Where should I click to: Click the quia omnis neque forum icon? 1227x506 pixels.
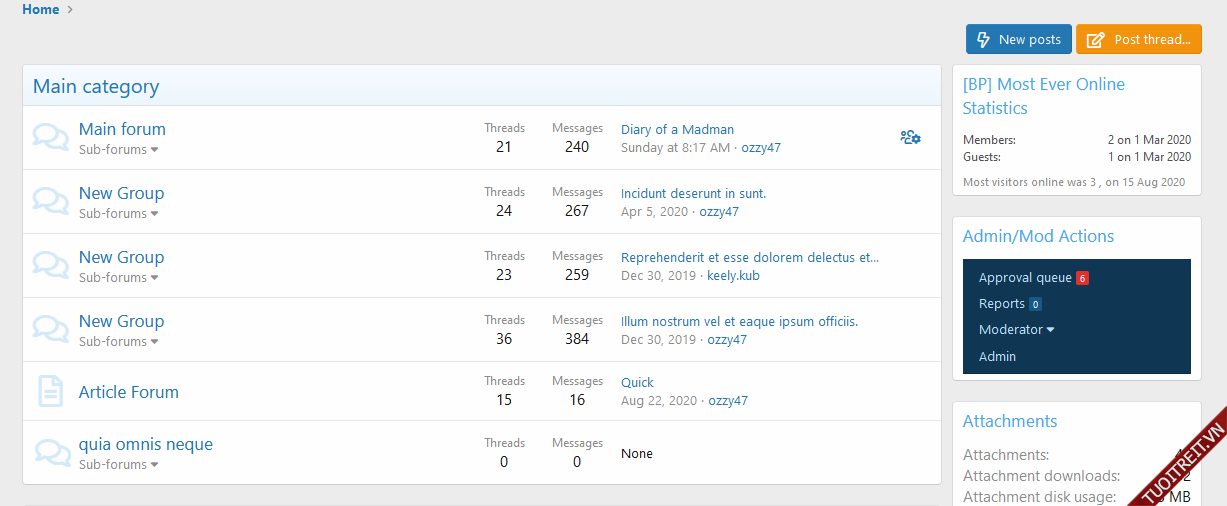[50, 452]
